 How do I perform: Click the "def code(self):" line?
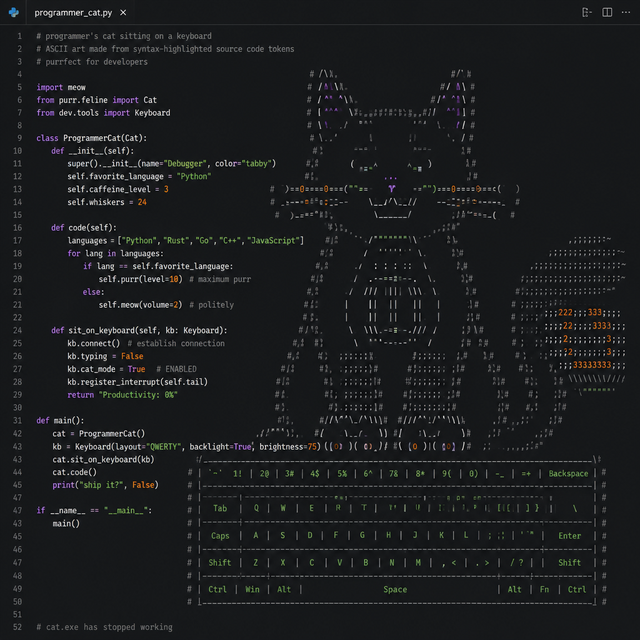(84, 228)
